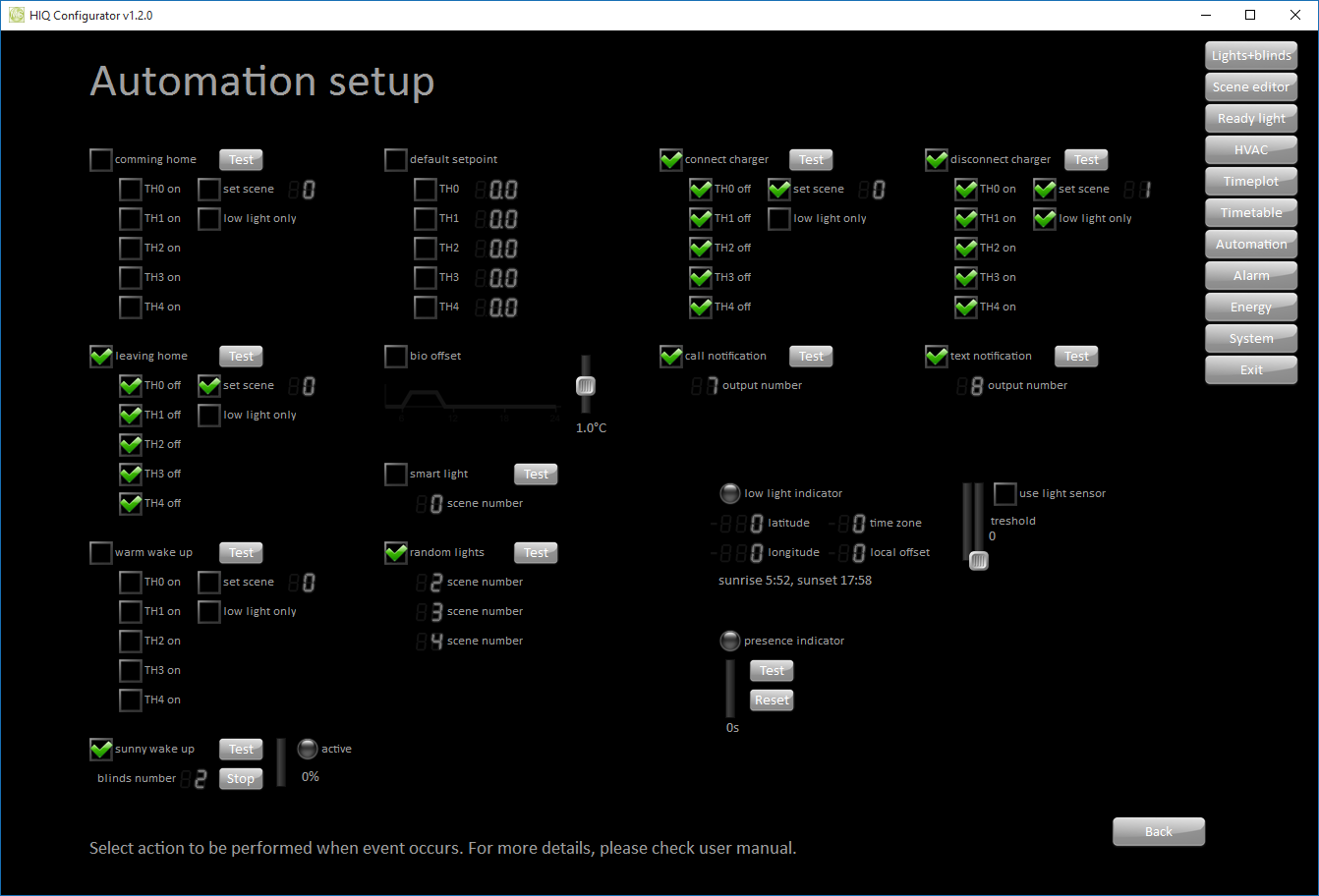This screenshot has width=1319, height=896.
Task: Switch to the Scene editor page
Action: 1250,87
